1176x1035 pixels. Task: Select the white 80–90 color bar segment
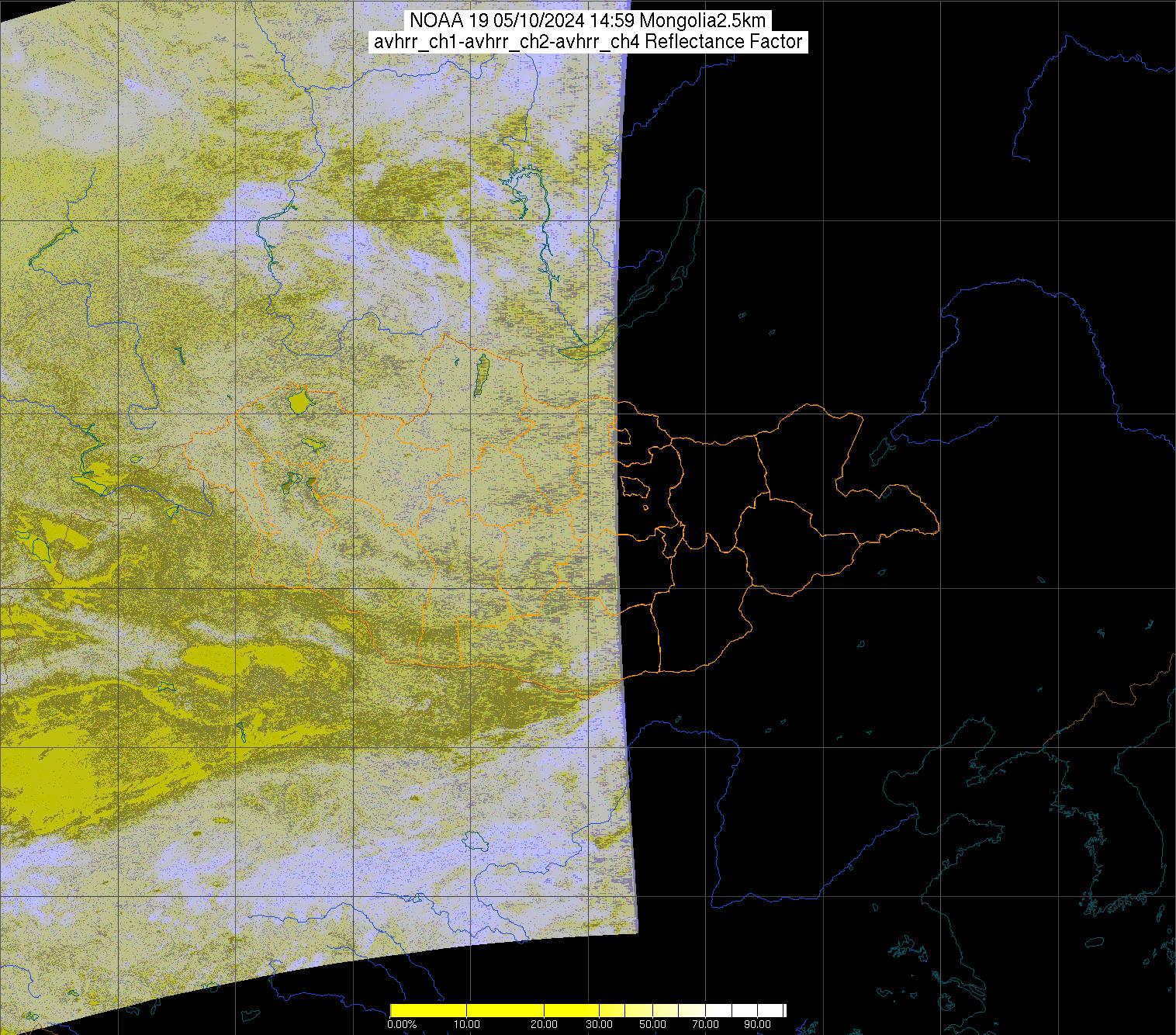point(746,1009)
